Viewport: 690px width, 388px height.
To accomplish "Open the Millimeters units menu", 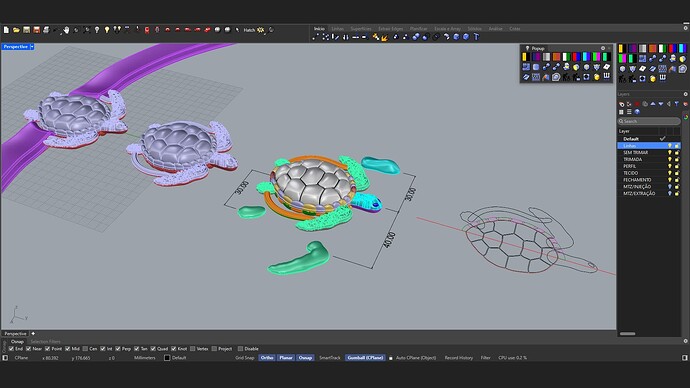I will coord(145,358).
